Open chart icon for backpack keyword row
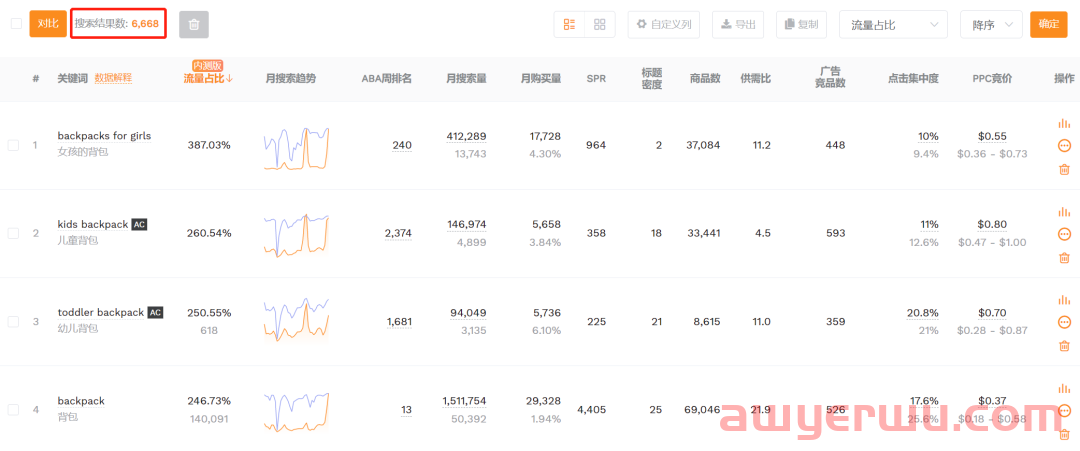This screenshot has height=451, width=1080. (x=1063, y=388)
